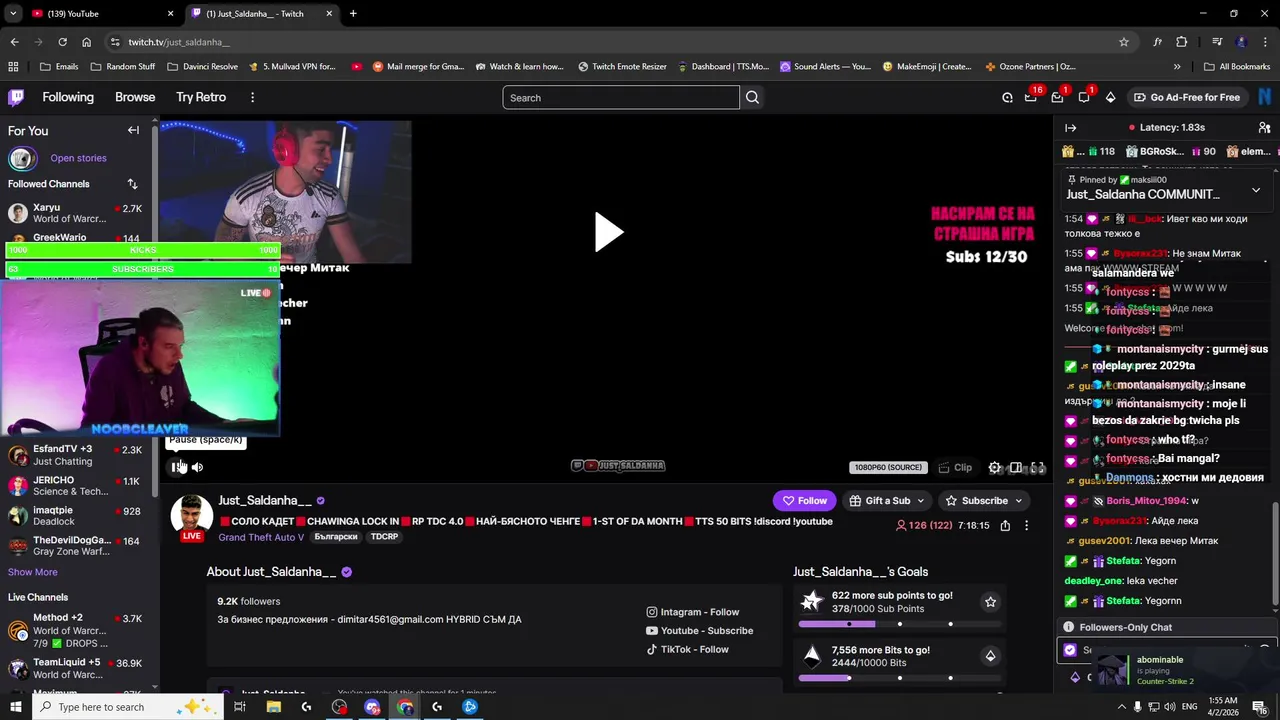
Task: Open player settings gear
Action: point(995,467)
